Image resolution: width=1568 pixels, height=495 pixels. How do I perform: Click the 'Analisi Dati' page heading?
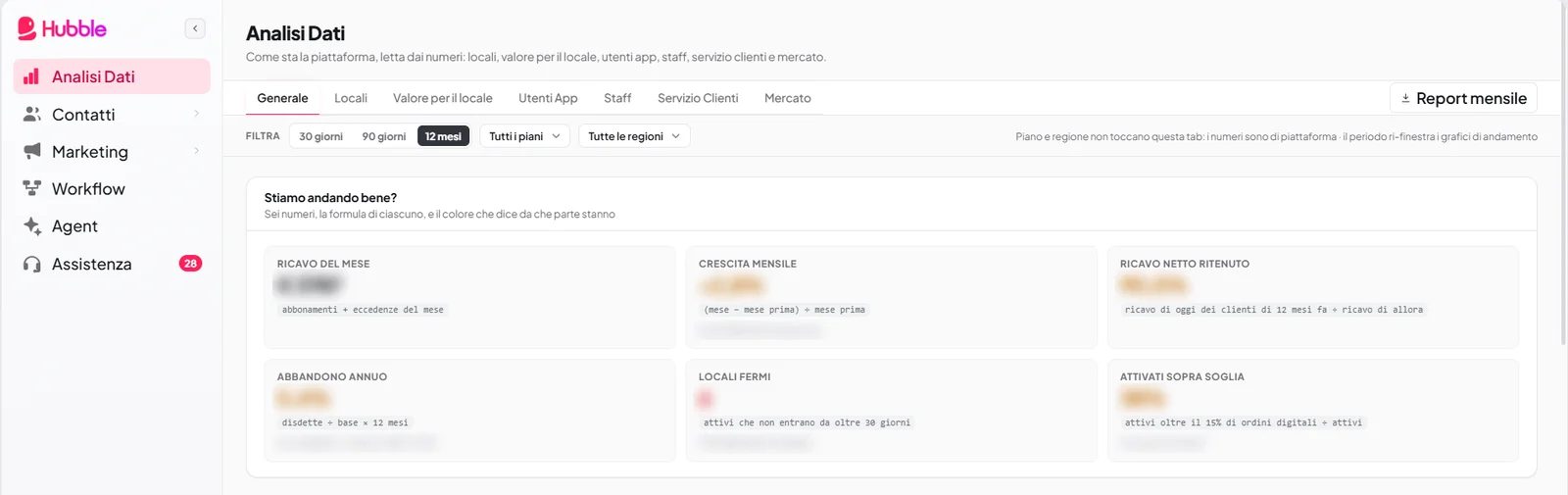[295, 33]
